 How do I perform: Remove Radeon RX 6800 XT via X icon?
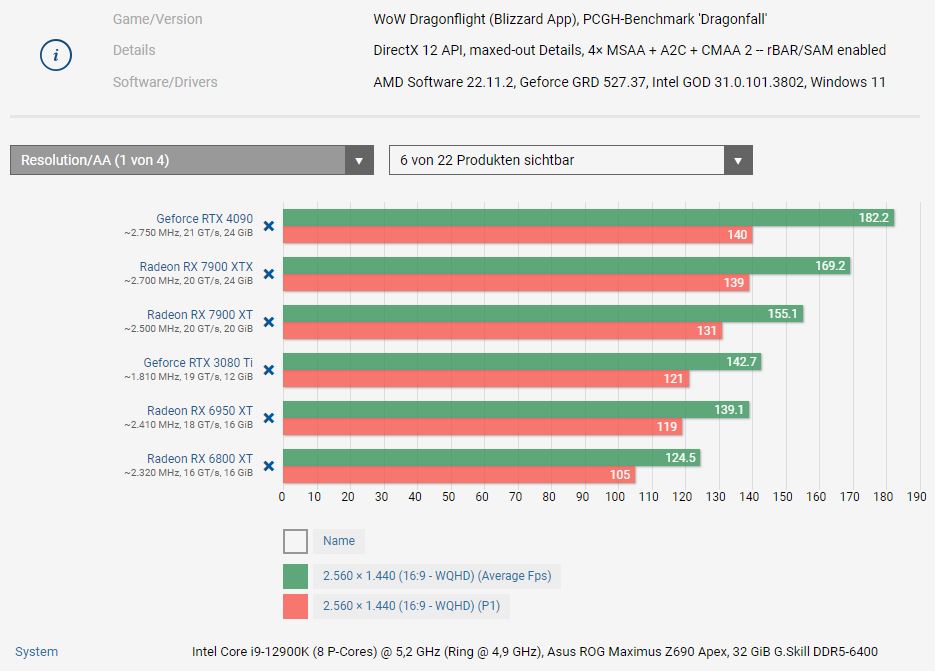pos(269,466)
